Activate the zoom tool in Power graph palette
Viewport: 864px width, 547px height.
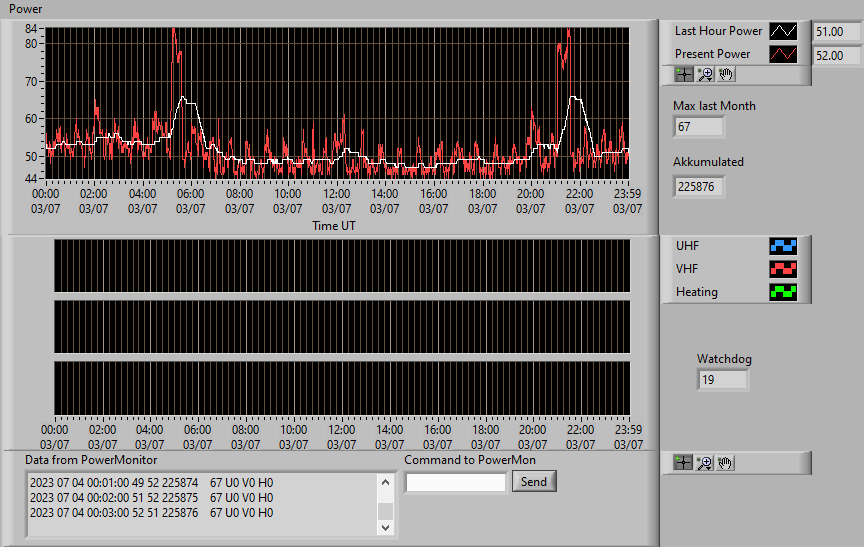705,74
